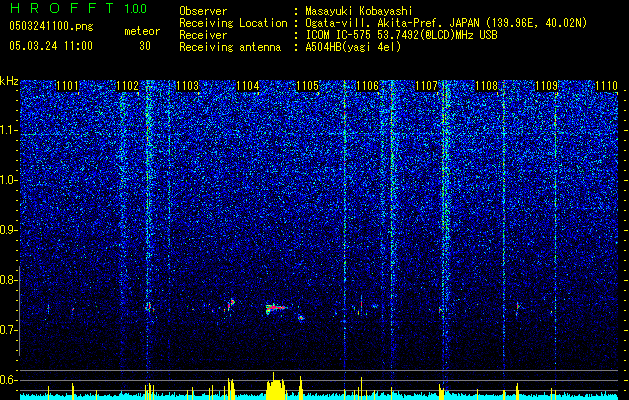Click the 1106 time marker
Screen dimensions: 629x400
367,86
